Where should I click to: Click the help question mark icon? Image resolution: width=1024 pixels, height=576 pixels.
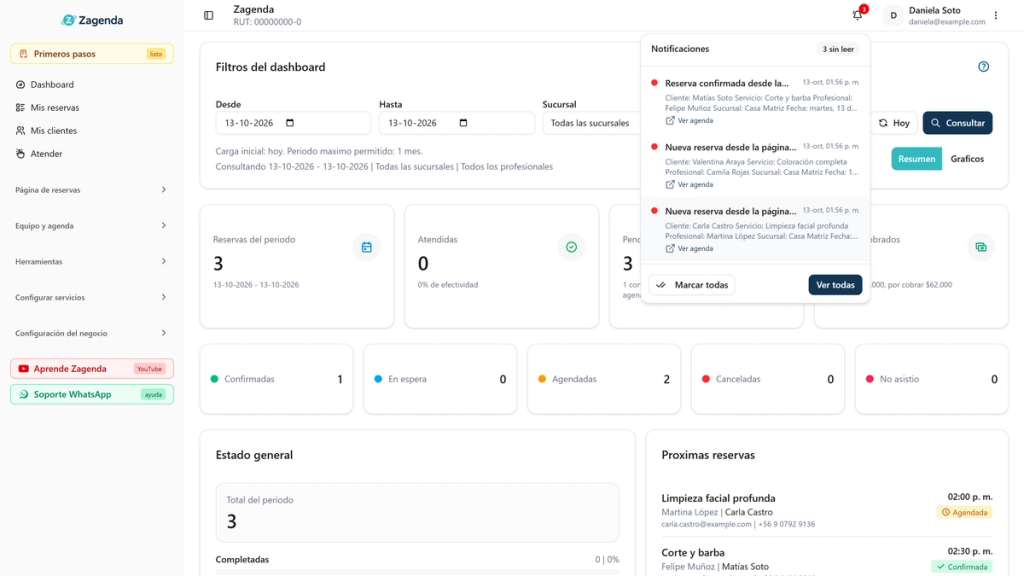984,67
